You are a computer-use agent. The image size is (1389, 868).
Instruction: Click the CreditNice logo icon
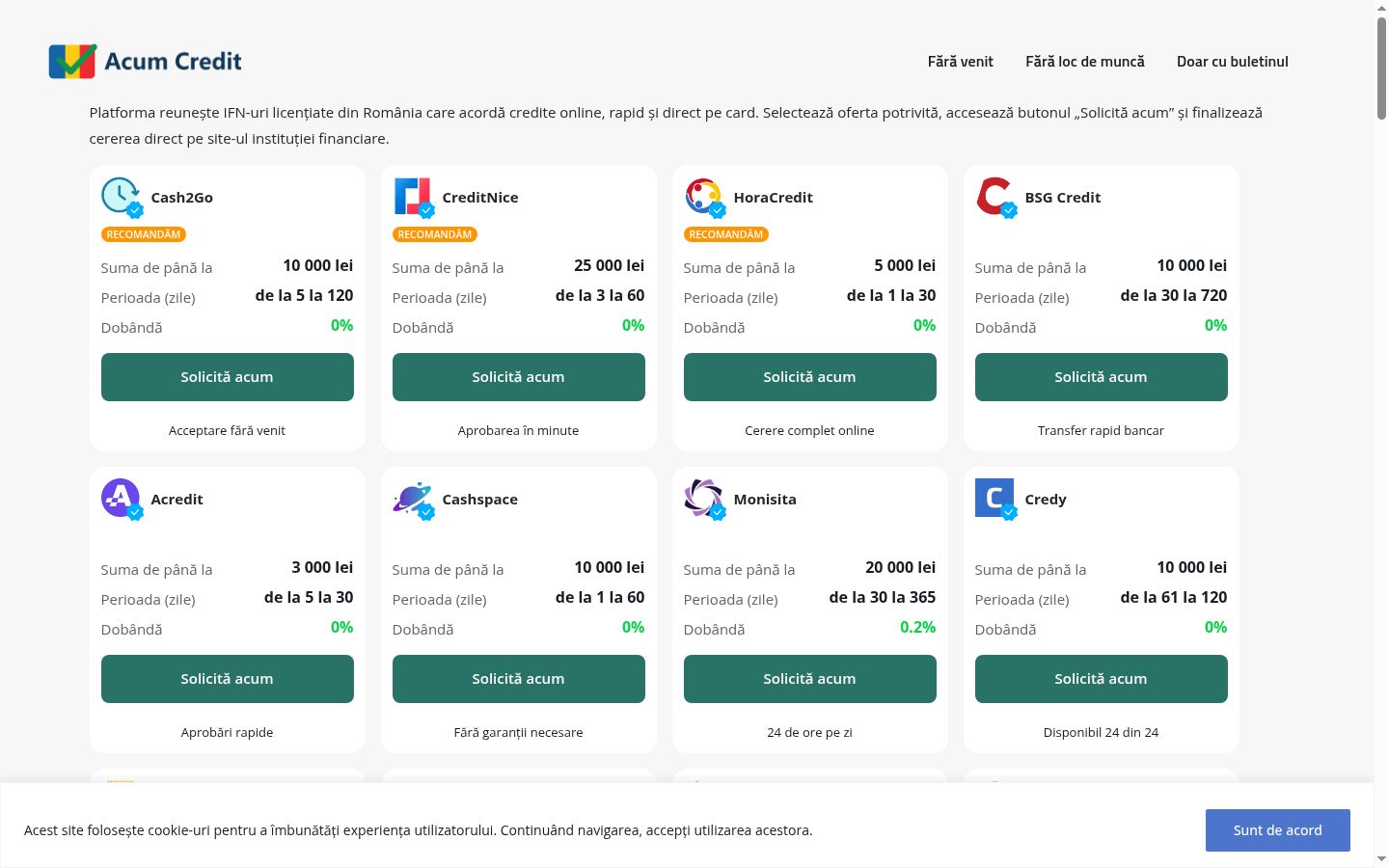click(x=413, y=197)
